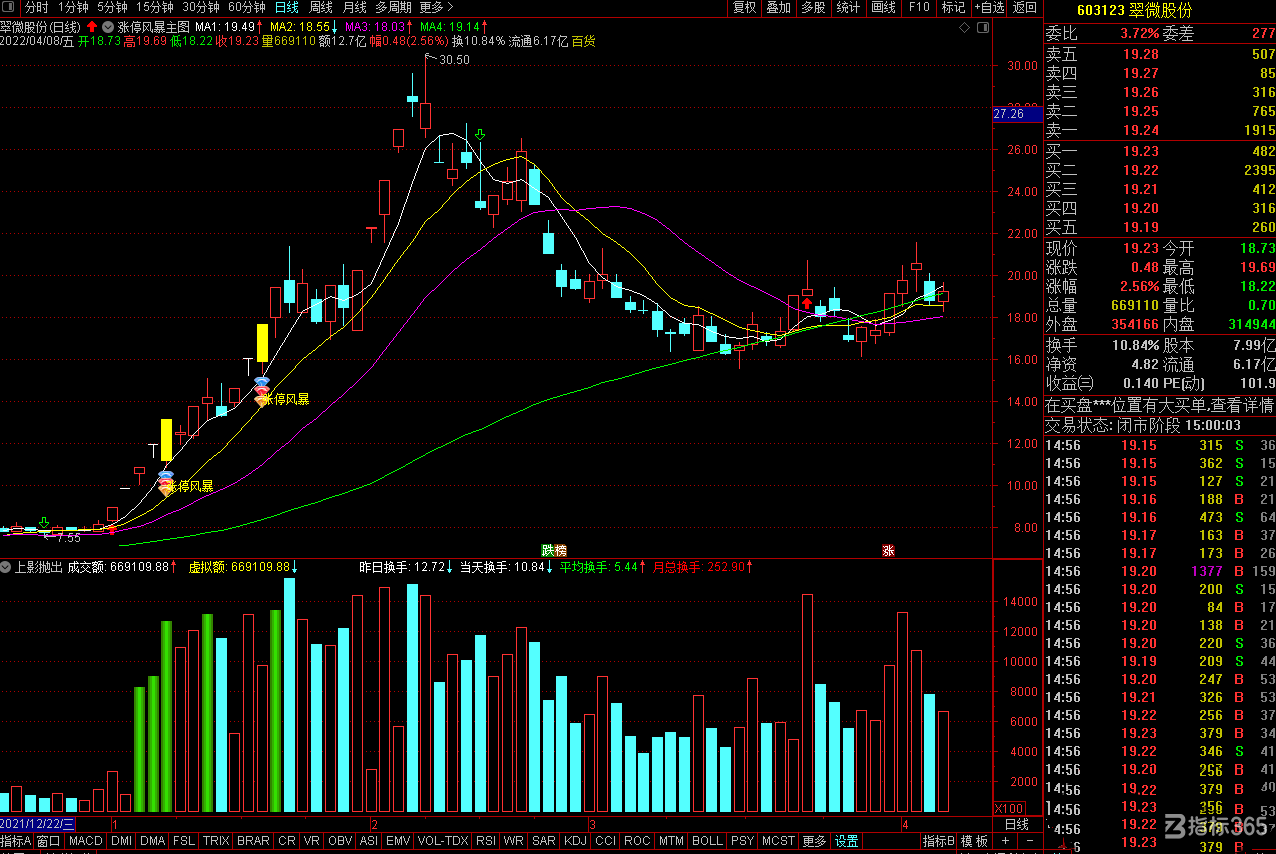Image resolution: width=1276 pixels, height=854 pixels.
Task: Select the FSL indicator tab
Action: pos(184,841)
